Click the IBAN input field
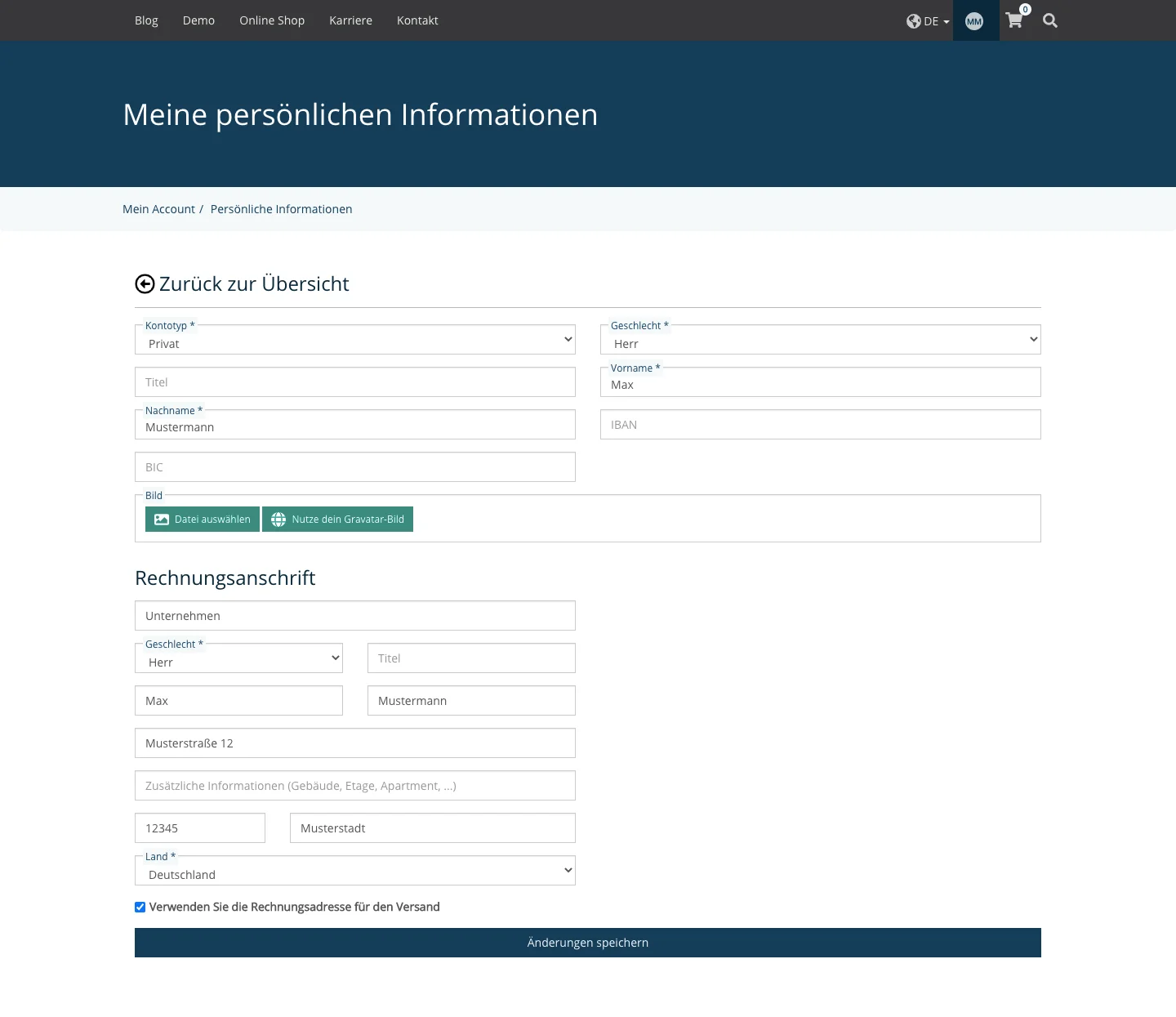 820,424
